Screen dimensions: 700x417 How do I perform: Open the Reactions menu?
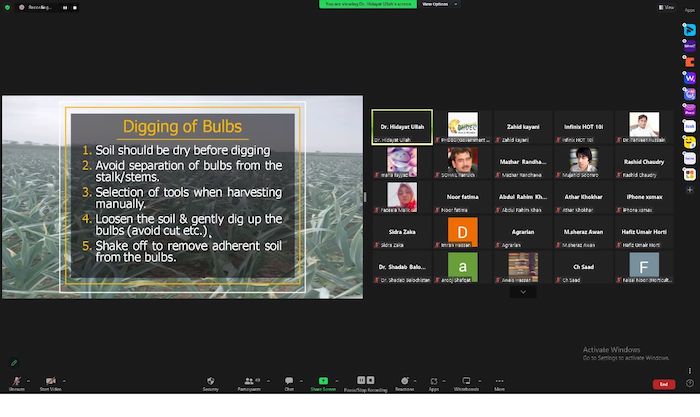coord(405,381)
